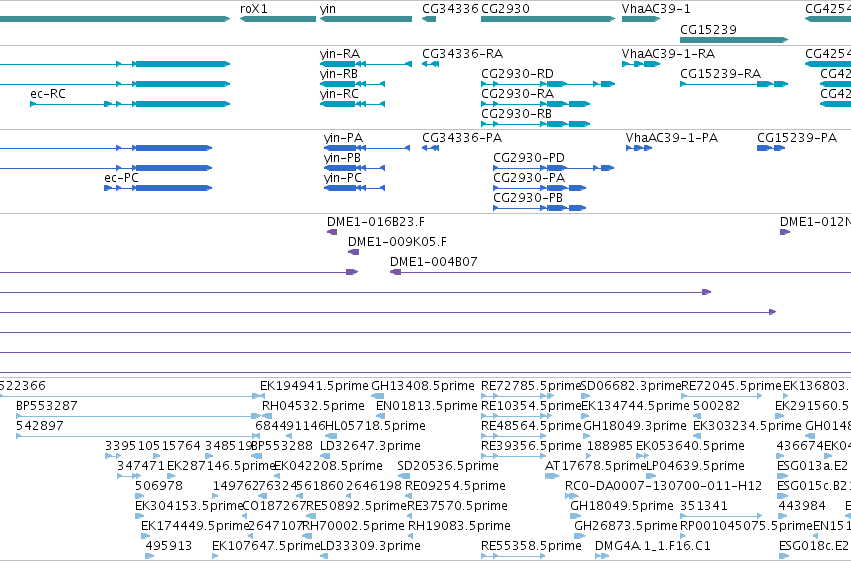Select the yin-PA protein feature
Viewport: 851px width, 561px height.
[367, 148]
